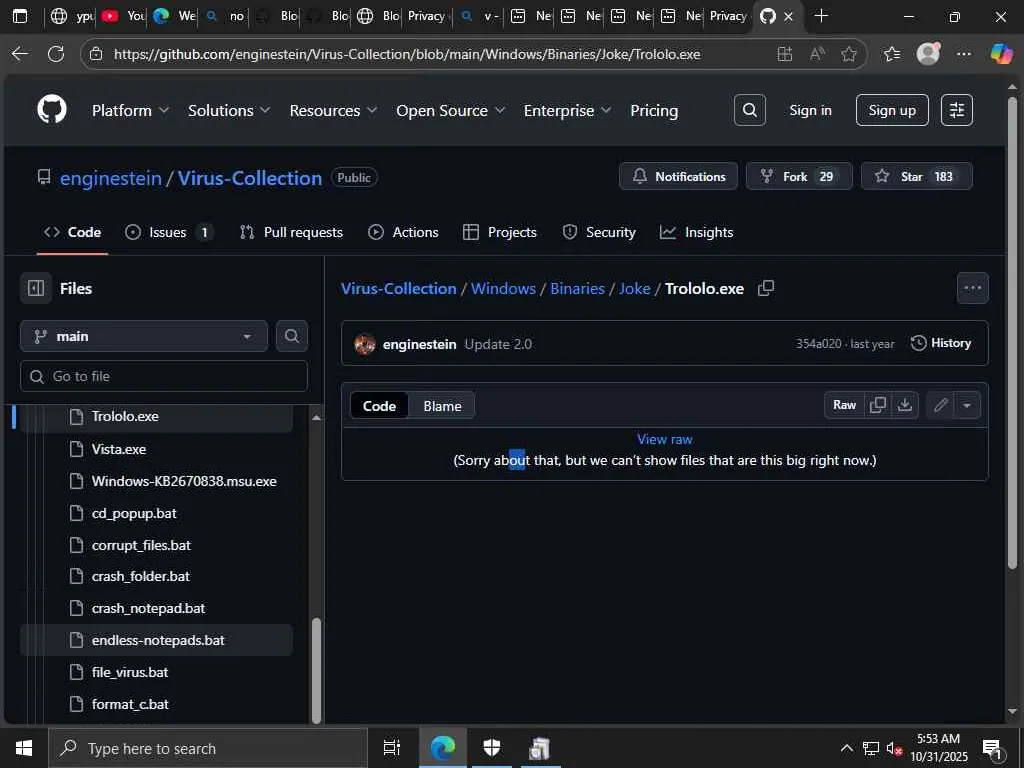This screenshot has width=1024, height=768.
Task: Add this page to favorites star
Action: click(x=848, y=54)
